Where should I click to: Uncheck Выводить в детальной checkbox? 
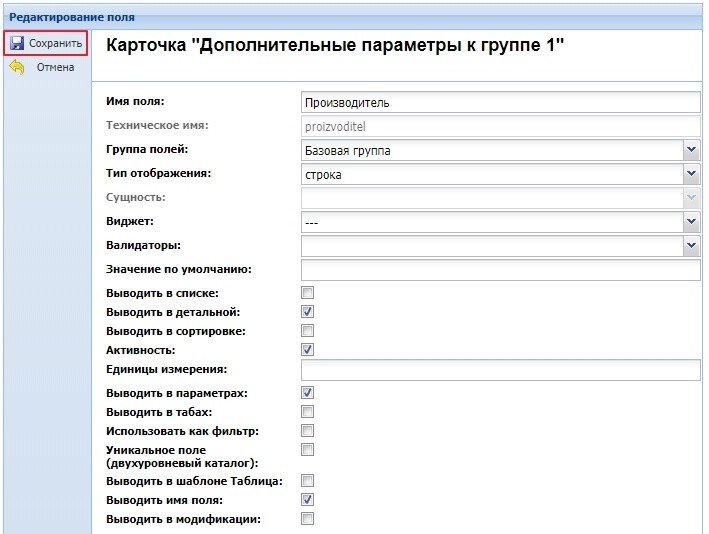[308, 312]
